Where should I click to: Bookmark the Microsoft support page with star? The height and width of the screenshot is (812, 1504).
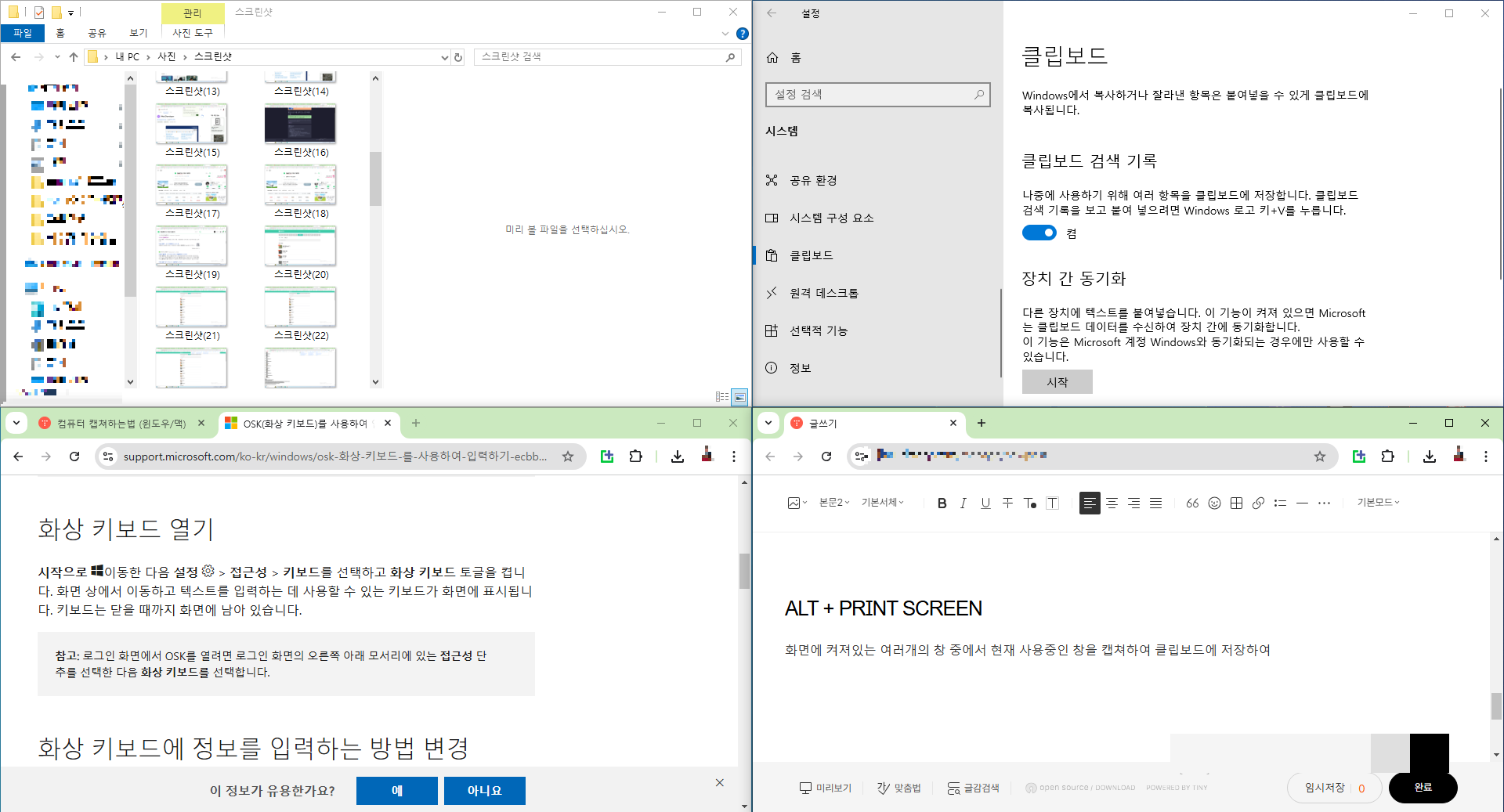[568, 457]
